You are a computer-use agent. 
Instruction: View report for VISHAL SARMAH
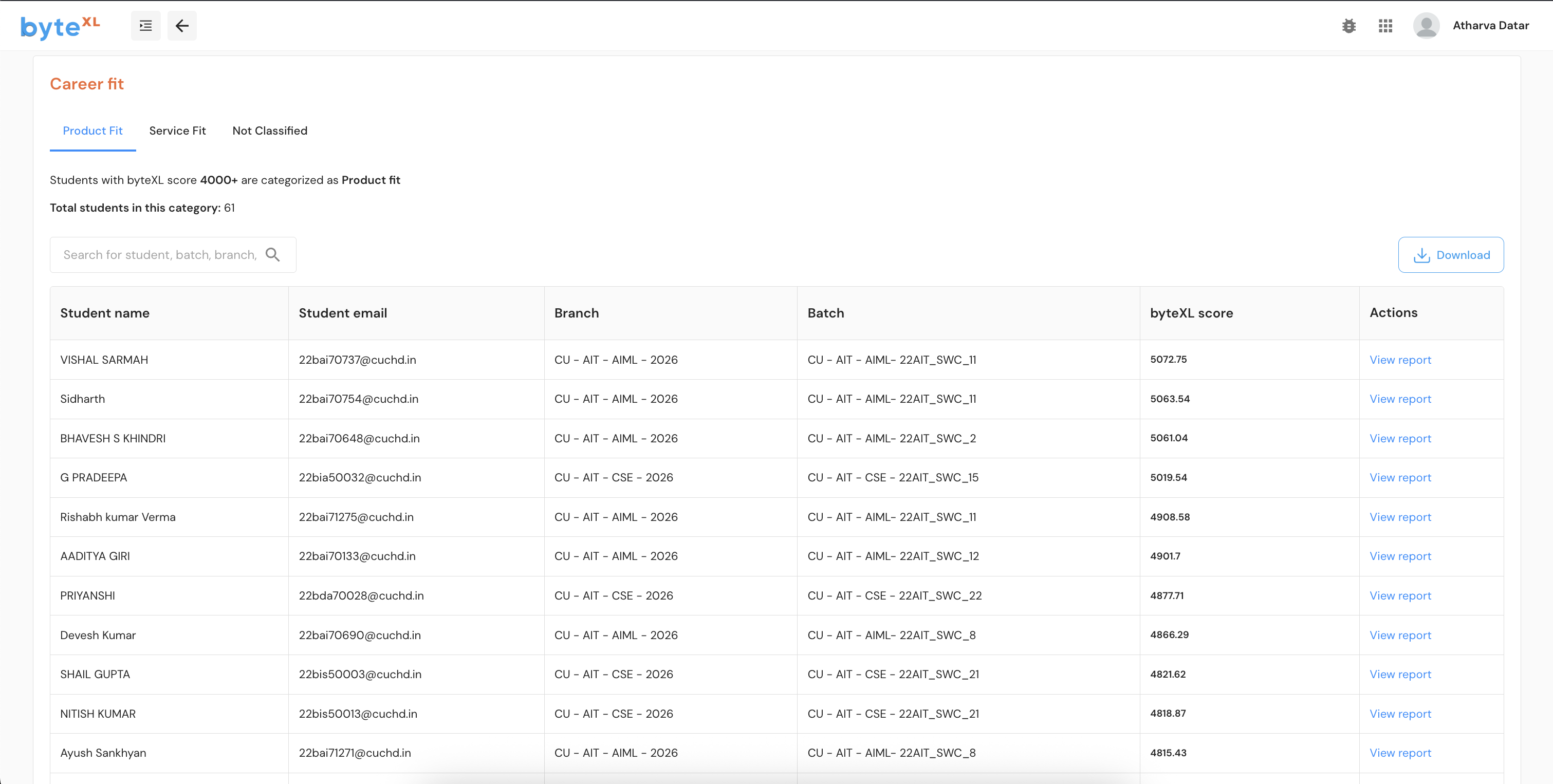[1400, 360]
